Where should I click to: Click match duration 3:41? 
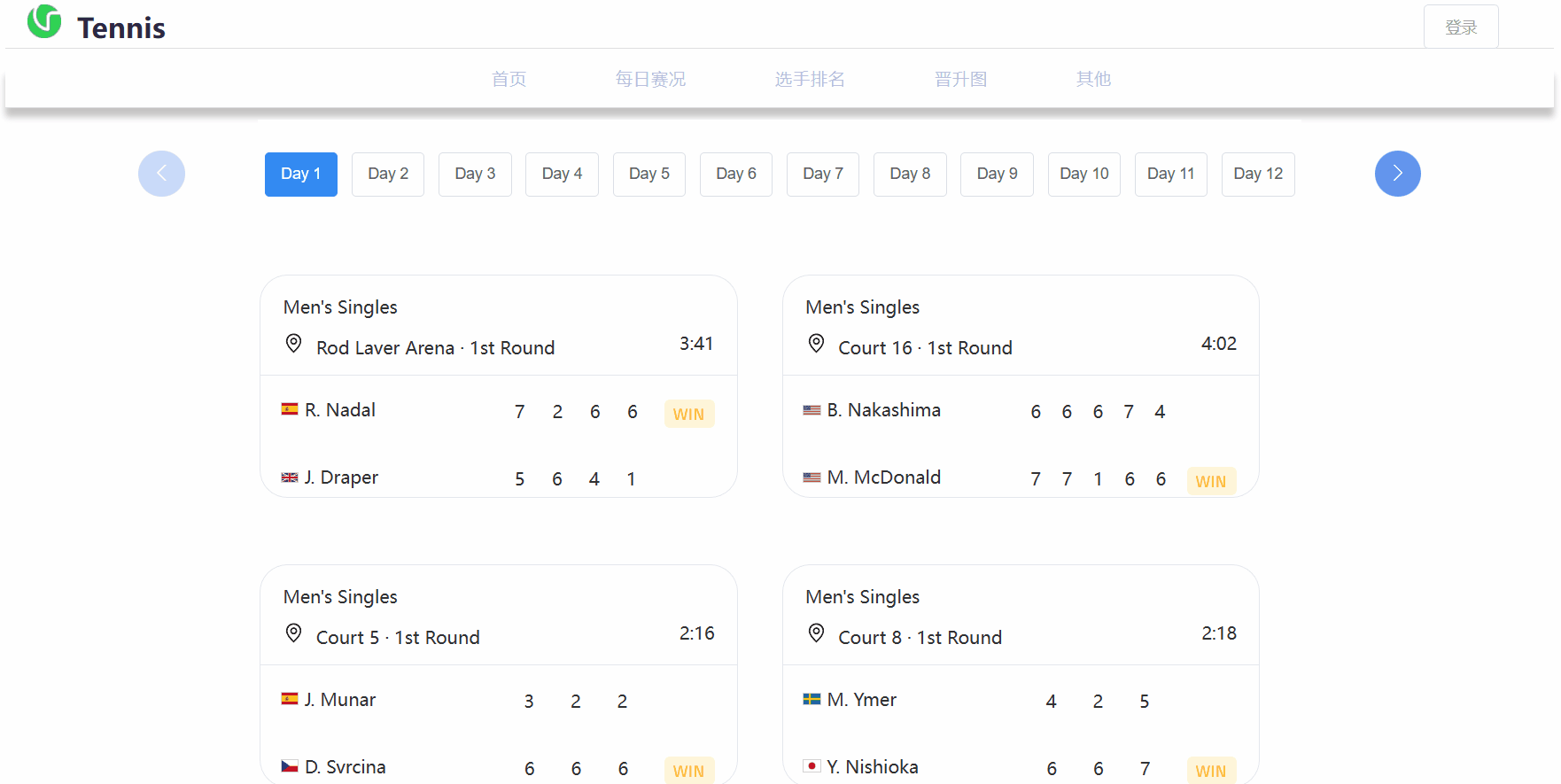[696, 344]
